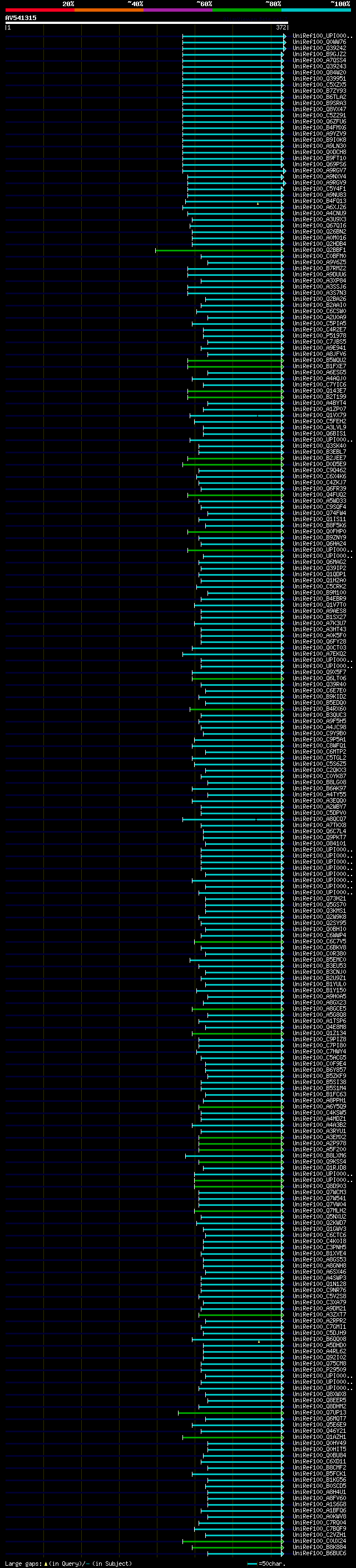Select hit label UniRef100_C8WFQ1
The width and height of the screenshot is (356, 1568).
point(319,746)
